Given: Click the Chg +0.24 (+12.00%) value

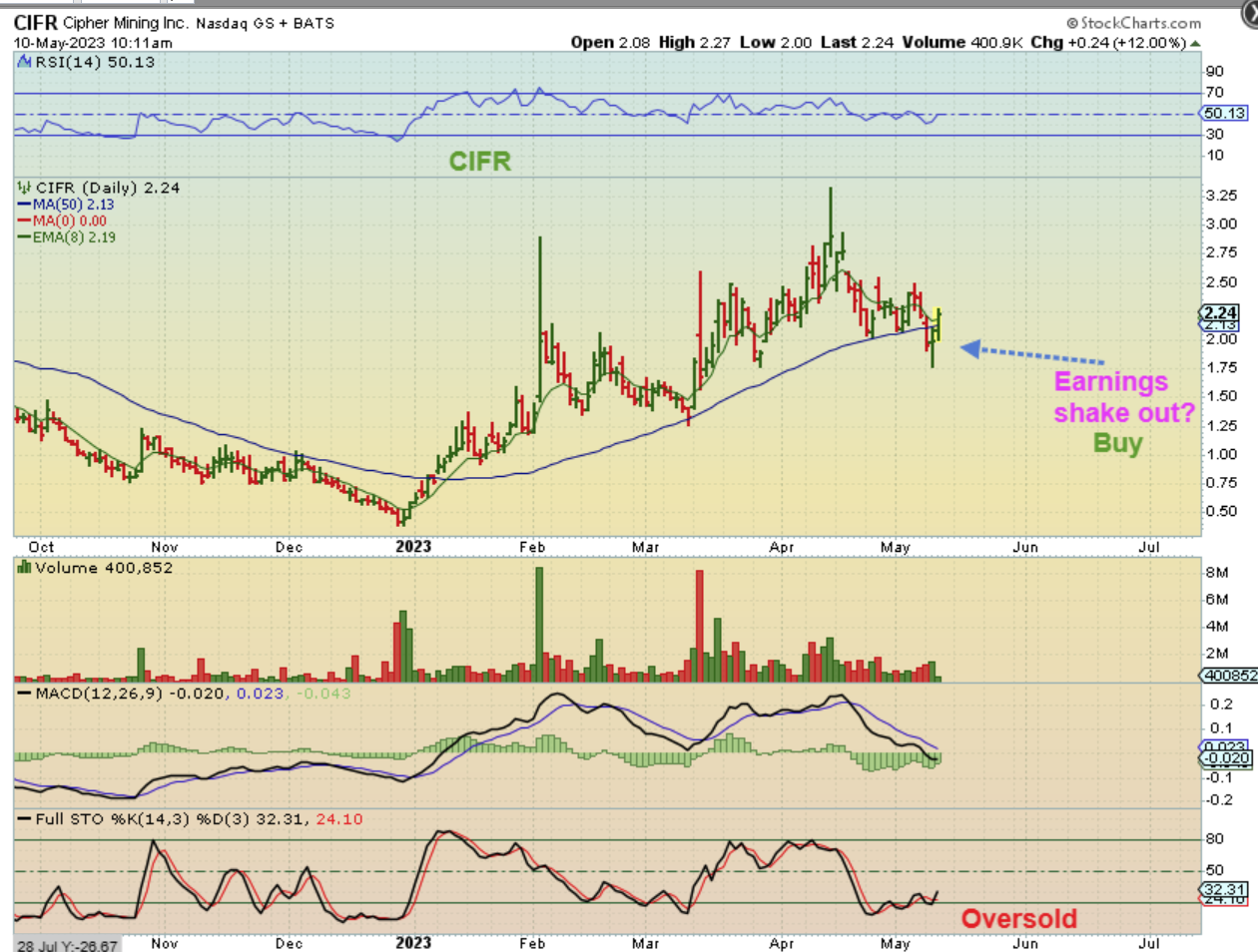Looking at the screenshot, I should coord(1108,43).
